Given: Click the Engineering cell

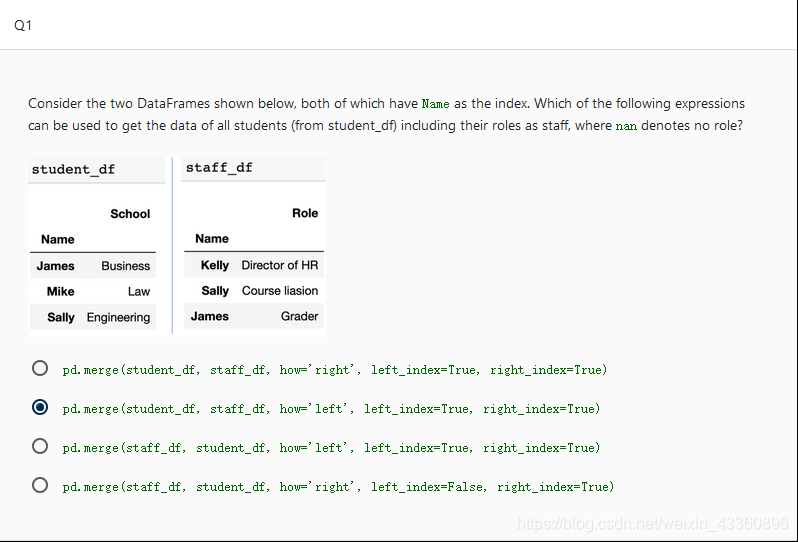Looking at the screenshot, I should (x=118, y=318).
